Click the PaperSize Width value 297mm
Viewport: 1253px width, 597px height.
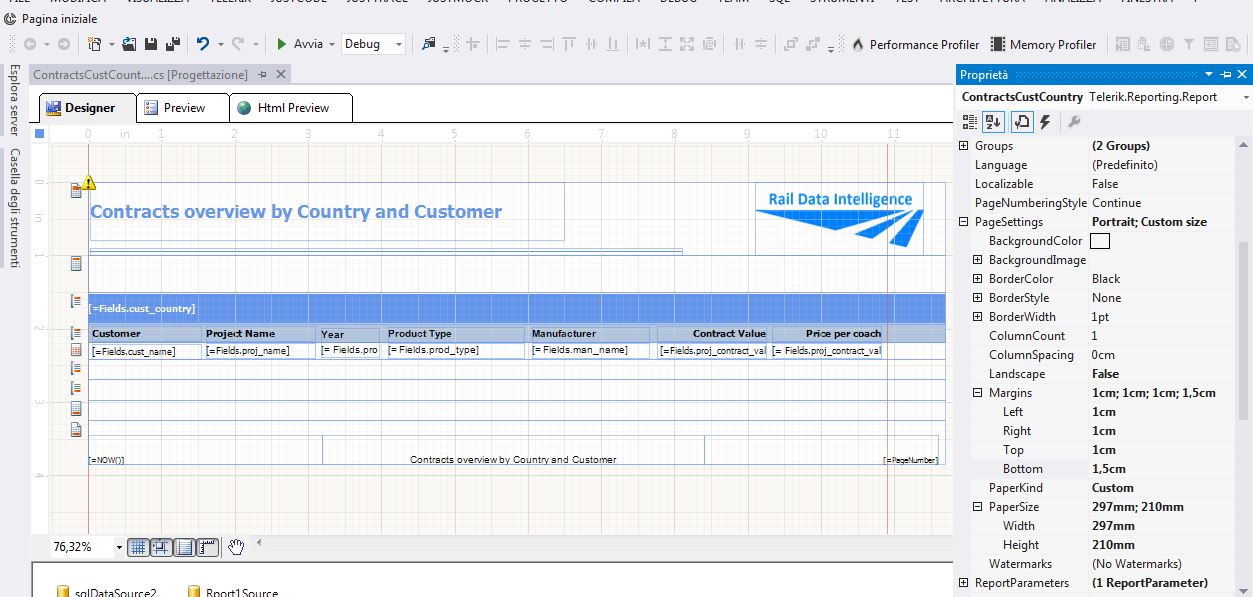point(1113,526)
